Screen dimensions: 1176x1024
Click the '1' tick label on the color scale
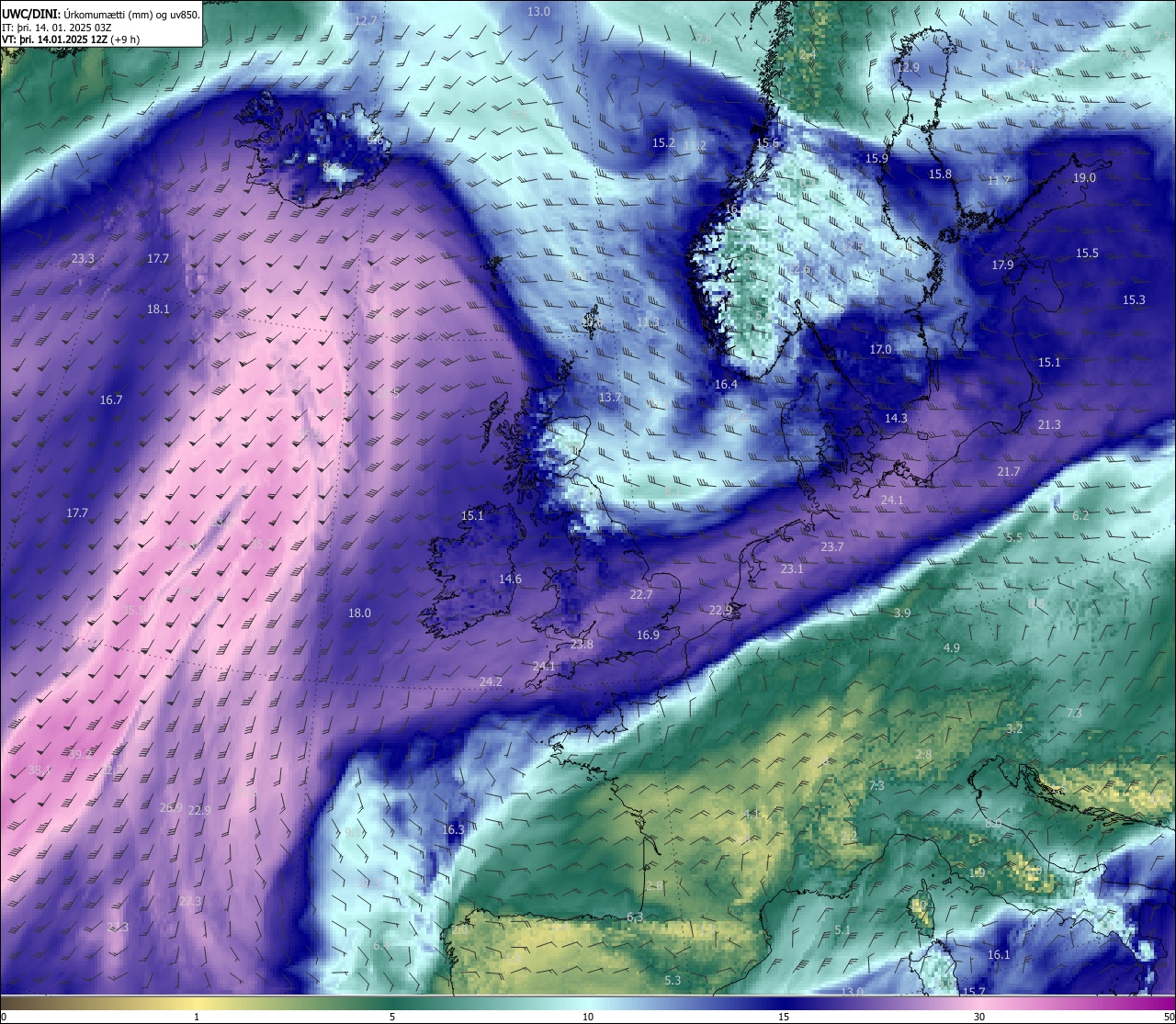click(x=197, y=1017)
